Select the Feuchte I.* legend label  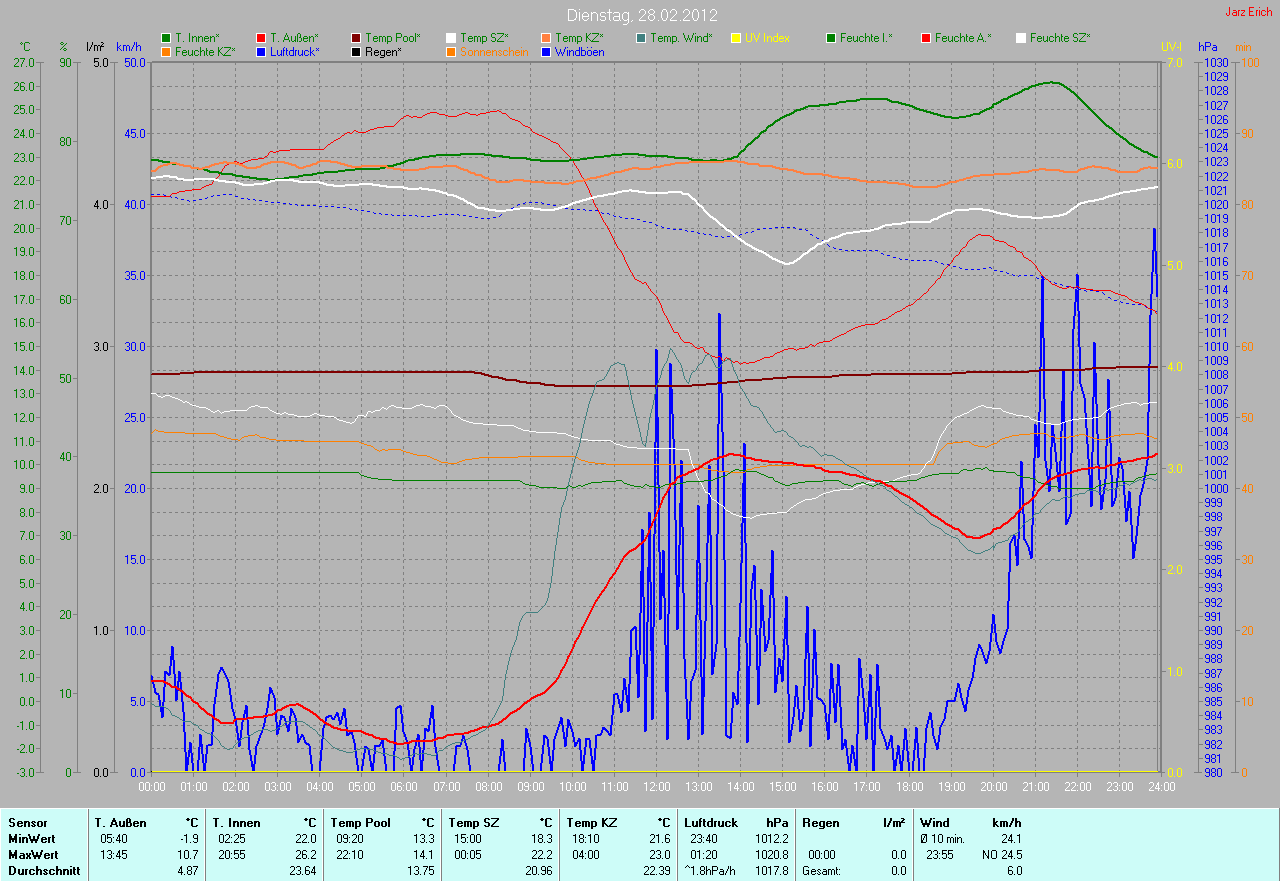coord(866,38)
